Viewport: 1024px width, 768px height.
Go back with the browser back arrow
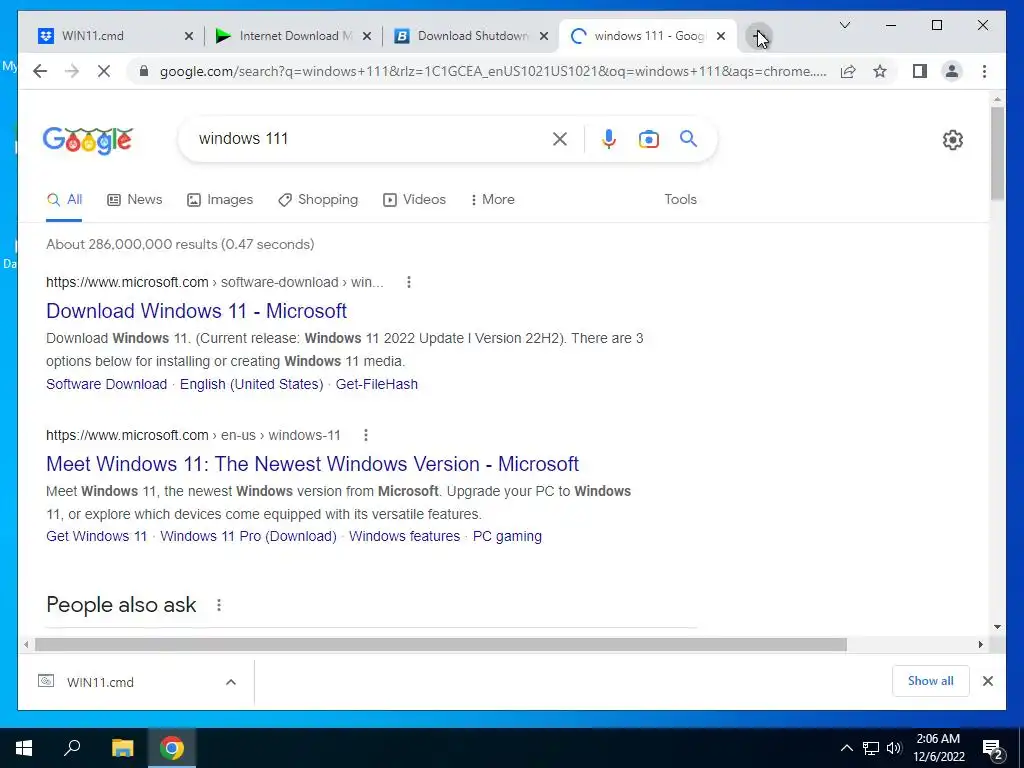[40, 71]
